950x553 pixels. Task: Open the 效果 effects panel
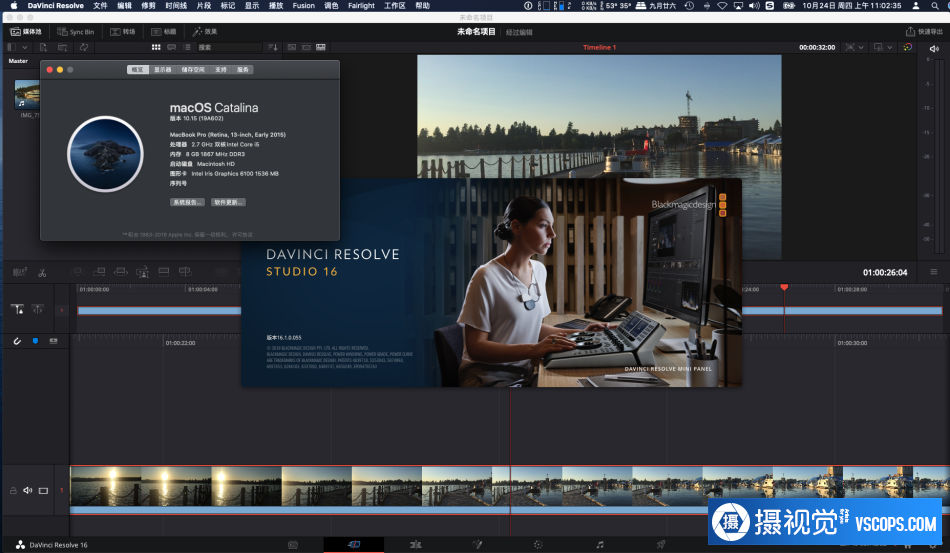[x=205, y=31]
